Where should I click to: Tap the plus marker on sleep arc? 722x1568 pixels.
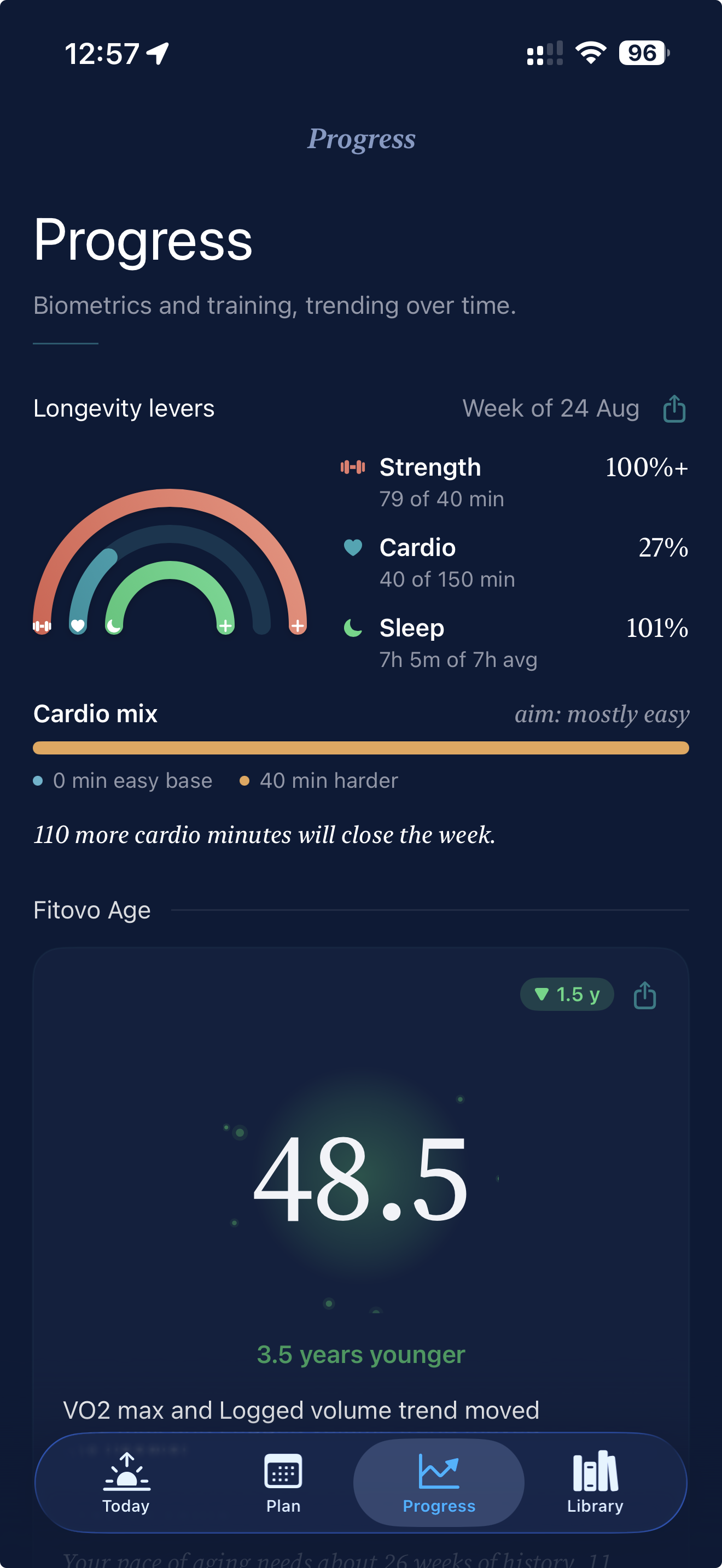225,626
